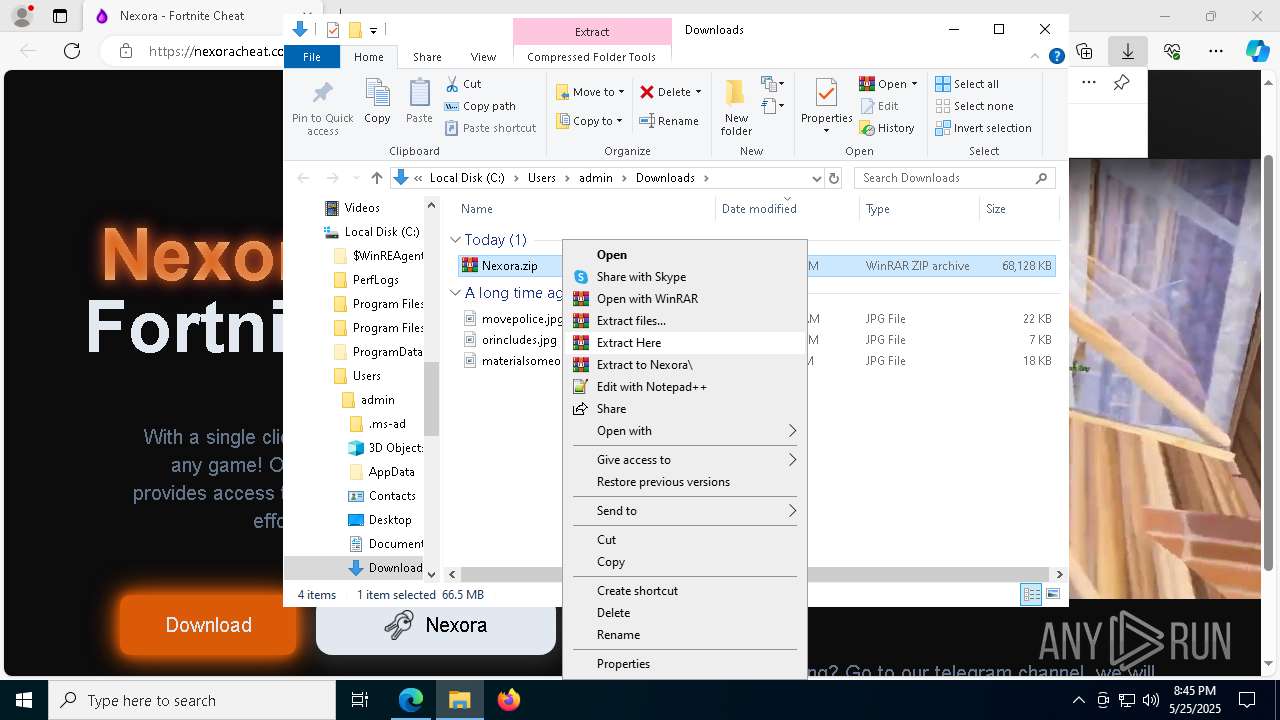Switch to large icons view button
The image size is (1280, 720).
pyautogui.click(x=1052, y=595)
